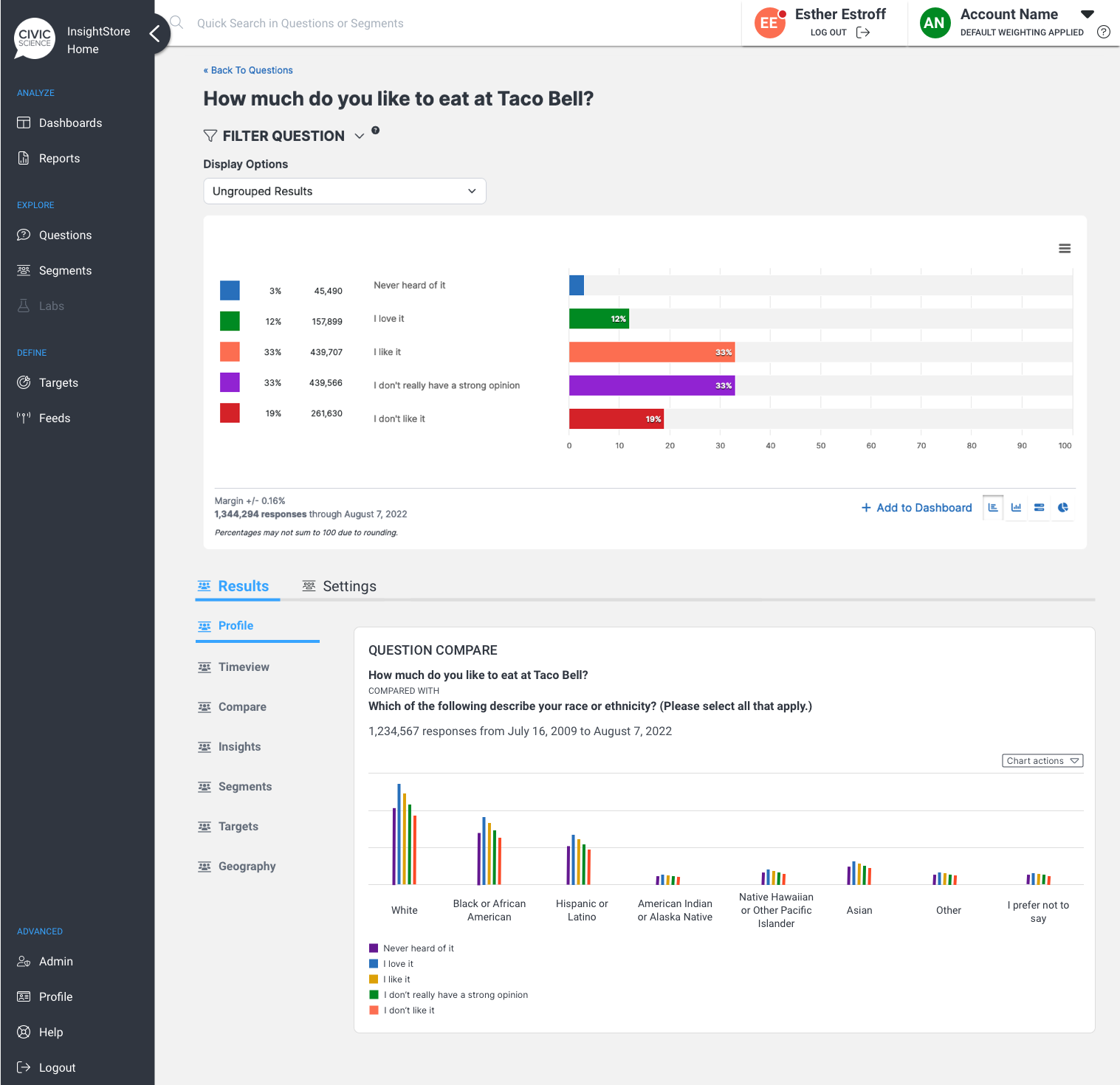
Task: Click the 33% orange I like it bar
Action: pyautogui.click(x=652, y=352)
